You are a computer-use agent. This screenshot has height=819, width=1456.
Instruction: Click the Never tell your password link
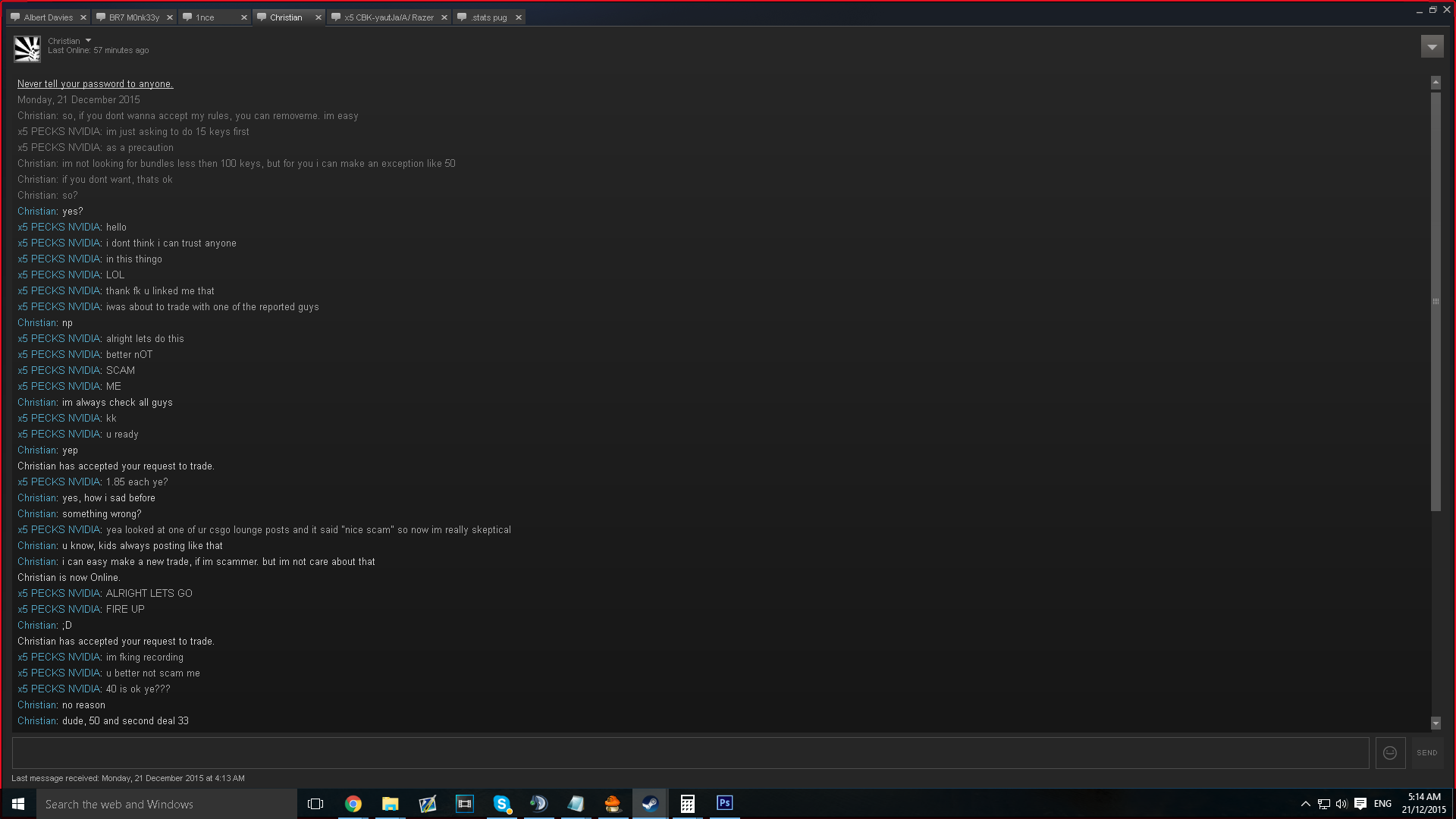pos(95,84)
